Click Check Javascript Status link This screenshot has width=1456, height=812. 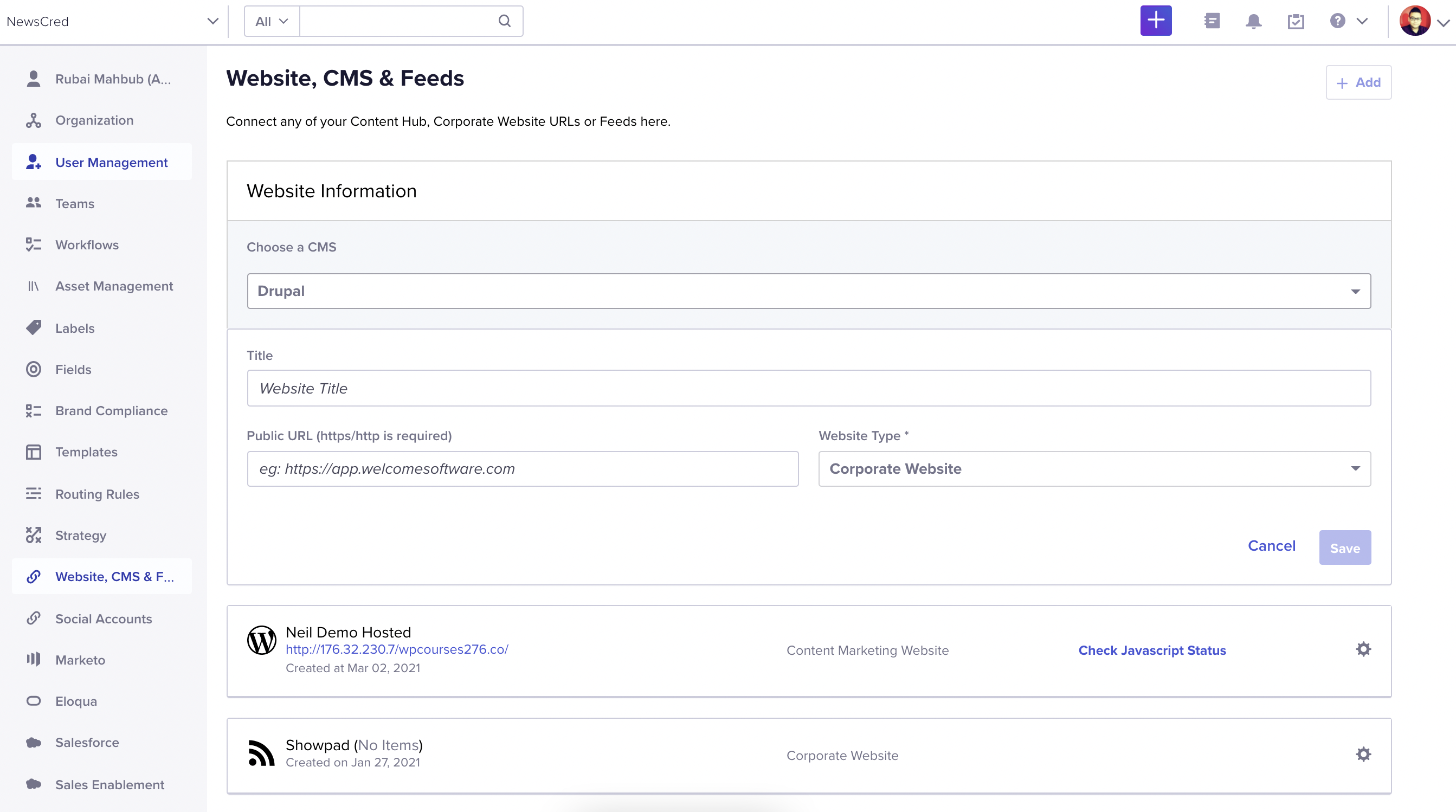pyautogui.click(x=1151, y=650)
